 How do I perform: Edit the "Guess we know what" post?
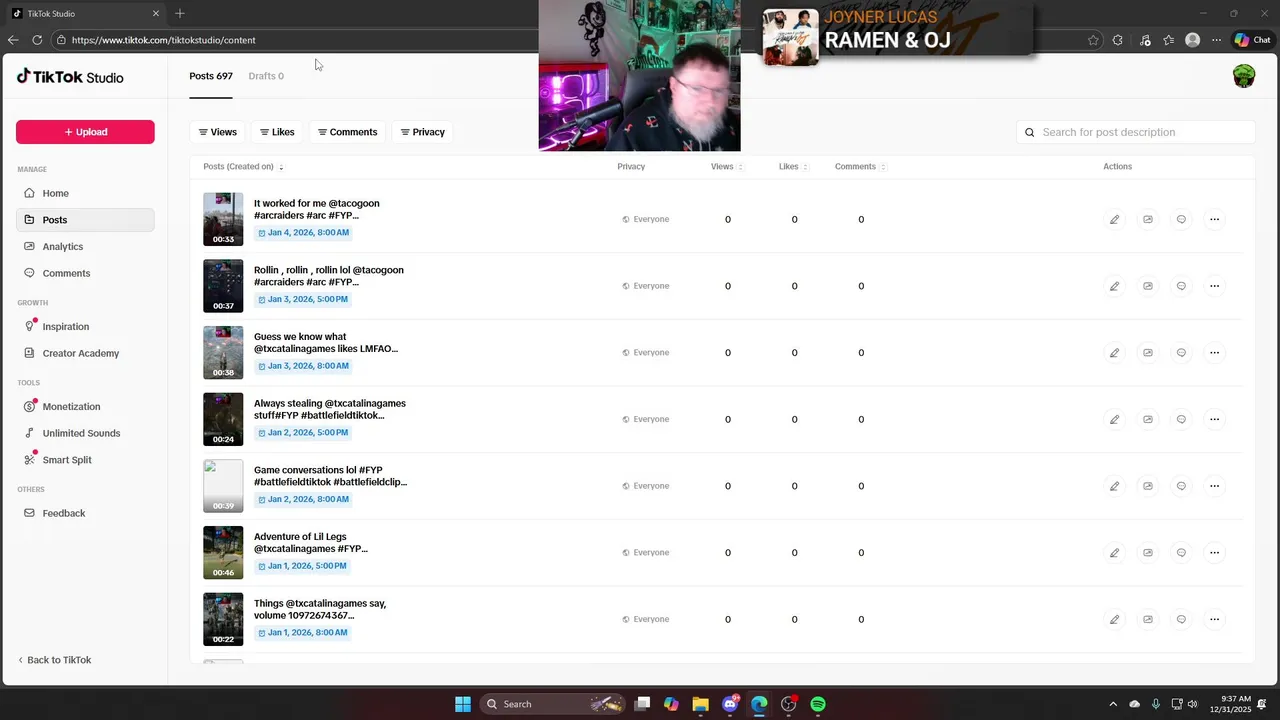[x=1114, y=353]
